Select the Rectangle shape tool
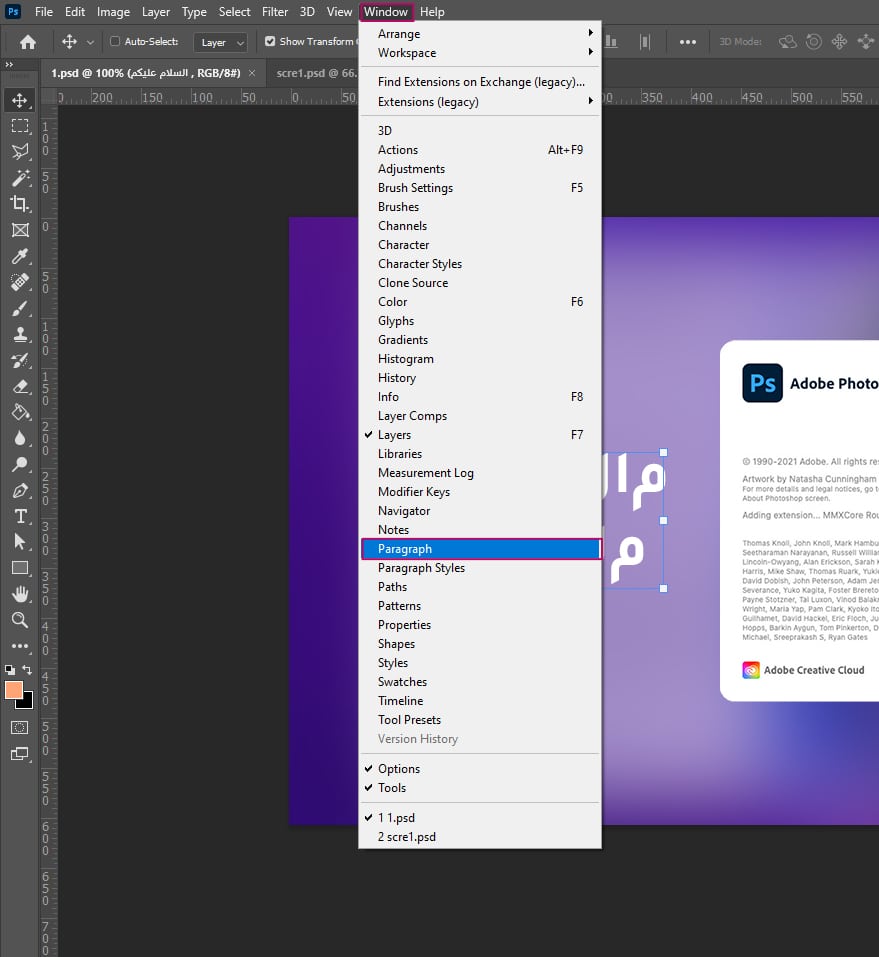This screenshot has width=879, height=957. (20, 568)
